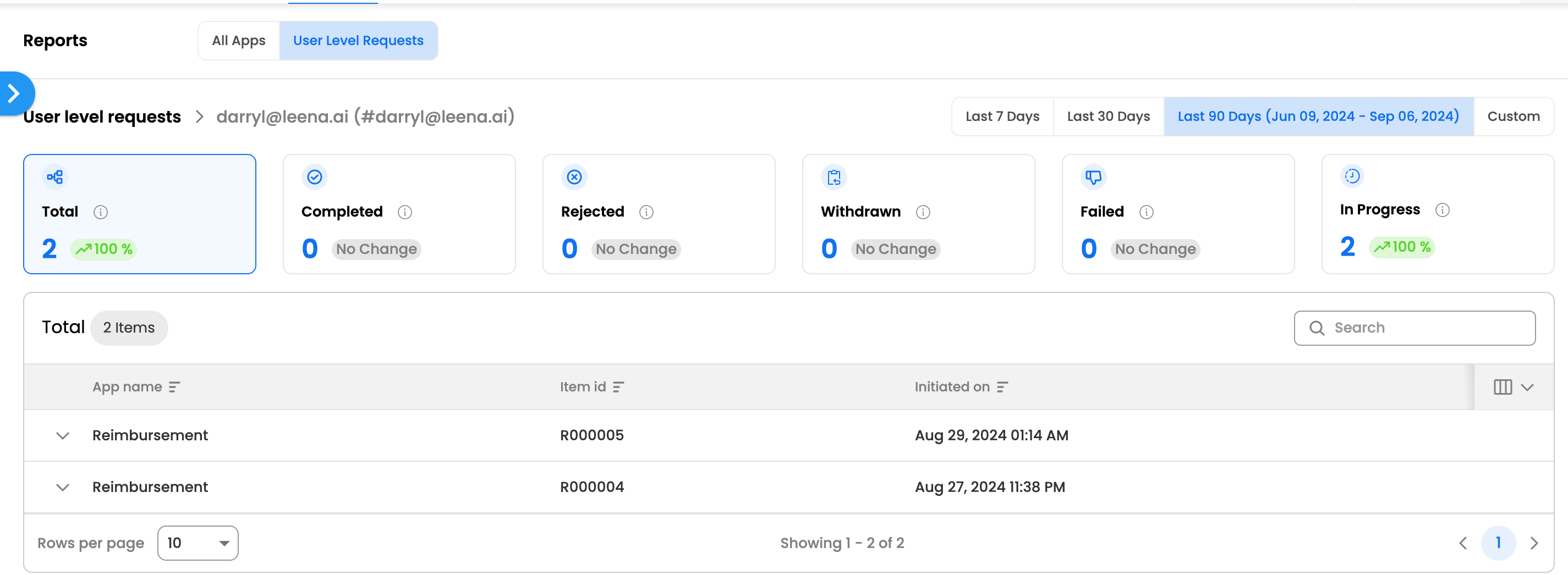Switch to the All Apps tab
This screenshot has width=1568, height=575.
[239, 41]
